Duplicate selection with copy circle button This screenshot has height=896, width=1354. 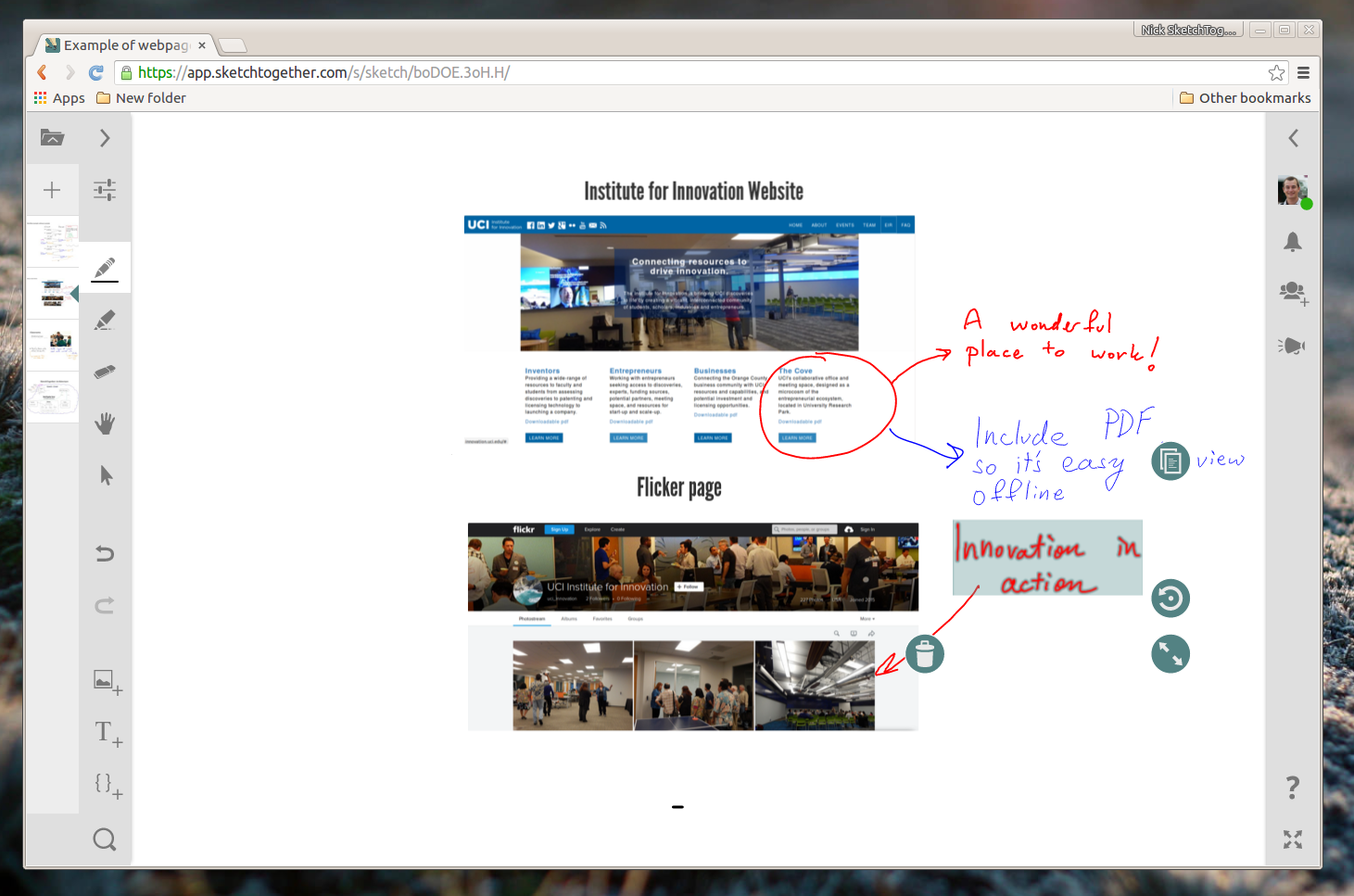click(x=1171, y=461)
